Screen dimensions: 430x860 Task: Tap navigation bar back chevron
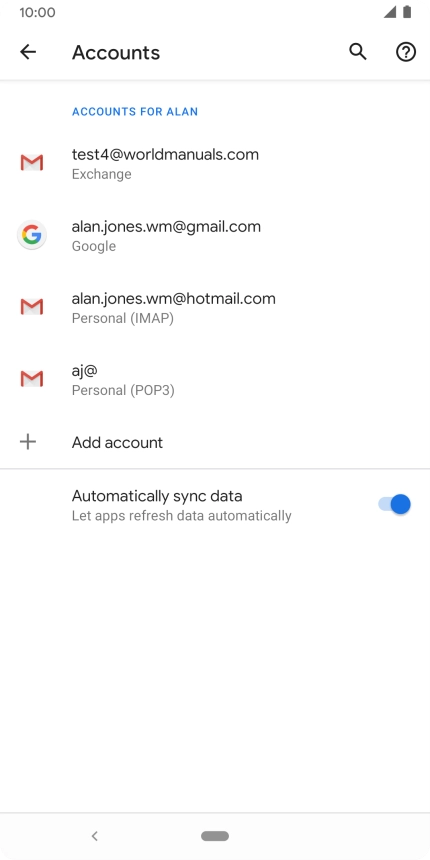[94, 836]
